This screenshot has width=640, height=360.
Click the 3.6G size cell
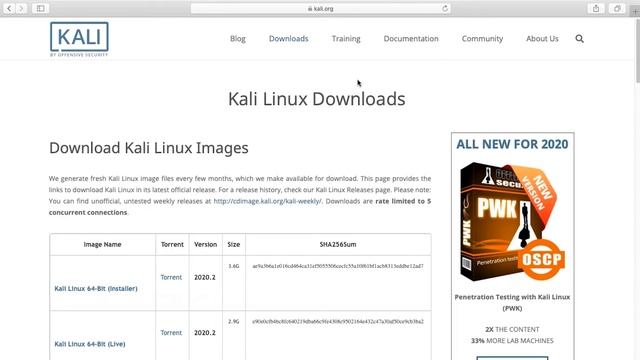[234, 266]
